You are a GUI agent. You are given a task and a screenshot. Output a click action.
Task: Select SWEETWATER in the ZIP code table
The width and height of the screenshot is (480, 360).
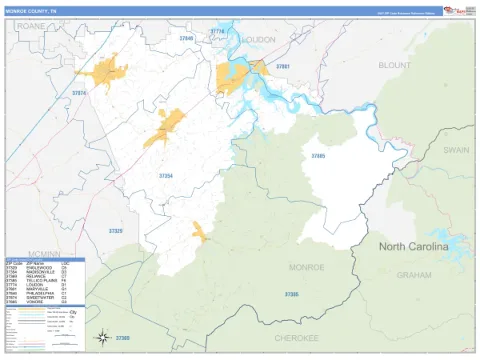point(40,298)
